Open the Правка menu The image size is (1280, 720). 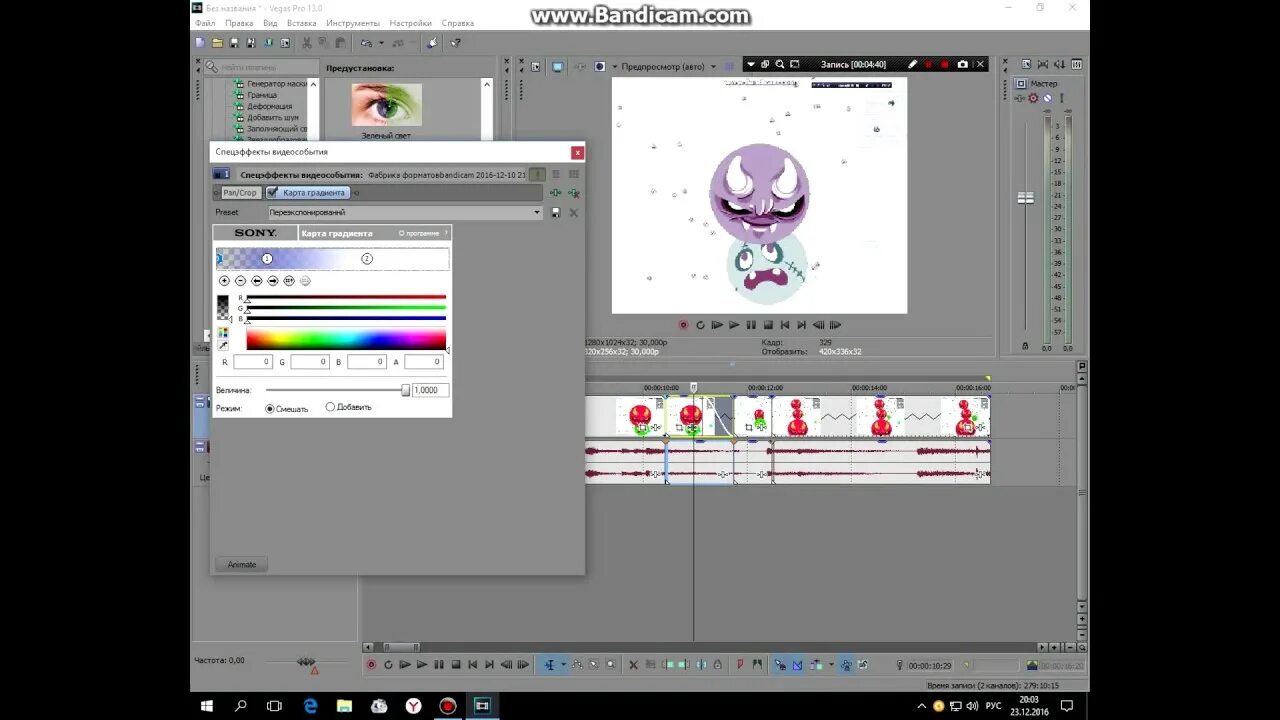(x=239, y=23)
